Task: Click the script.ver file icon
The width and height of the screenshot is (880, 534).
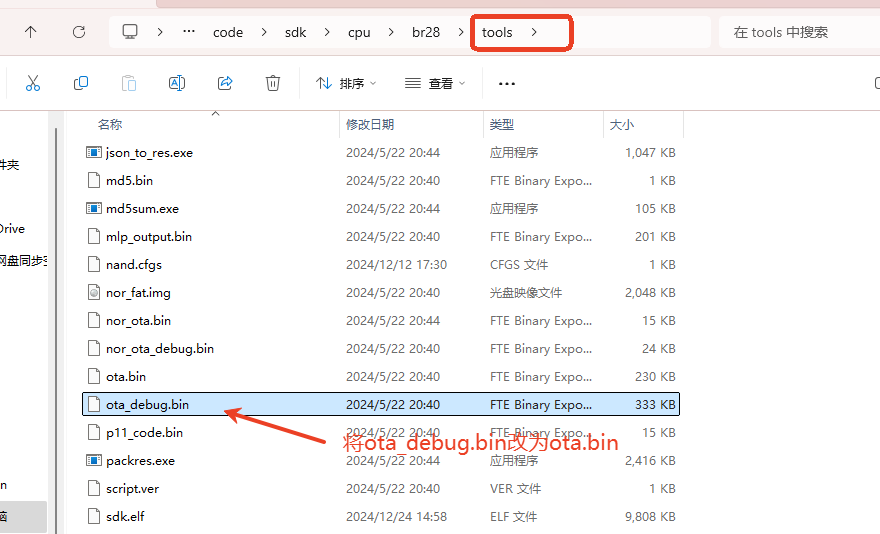Action: [x=94, y=489]
